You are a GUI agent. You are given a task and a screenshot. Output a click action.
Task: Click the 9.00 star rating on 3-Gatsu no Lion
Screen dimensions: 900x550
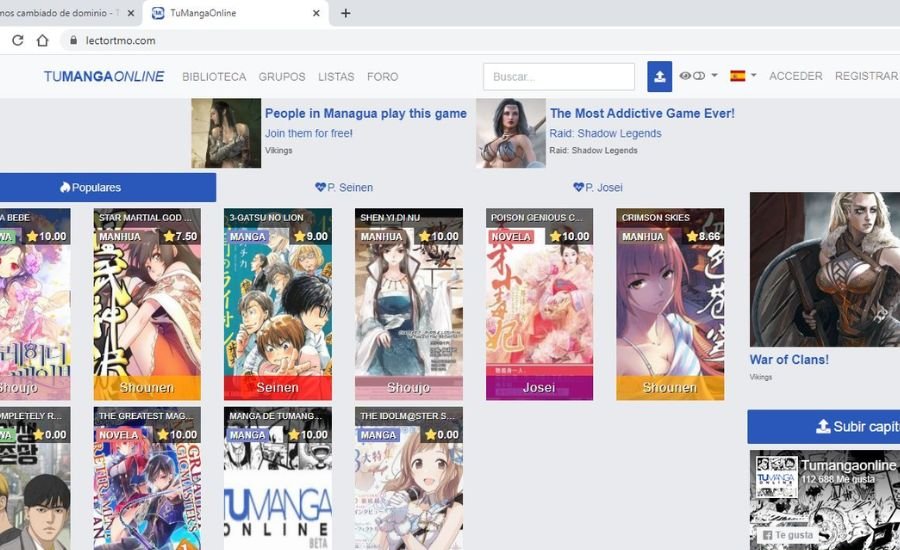point(311,236)
